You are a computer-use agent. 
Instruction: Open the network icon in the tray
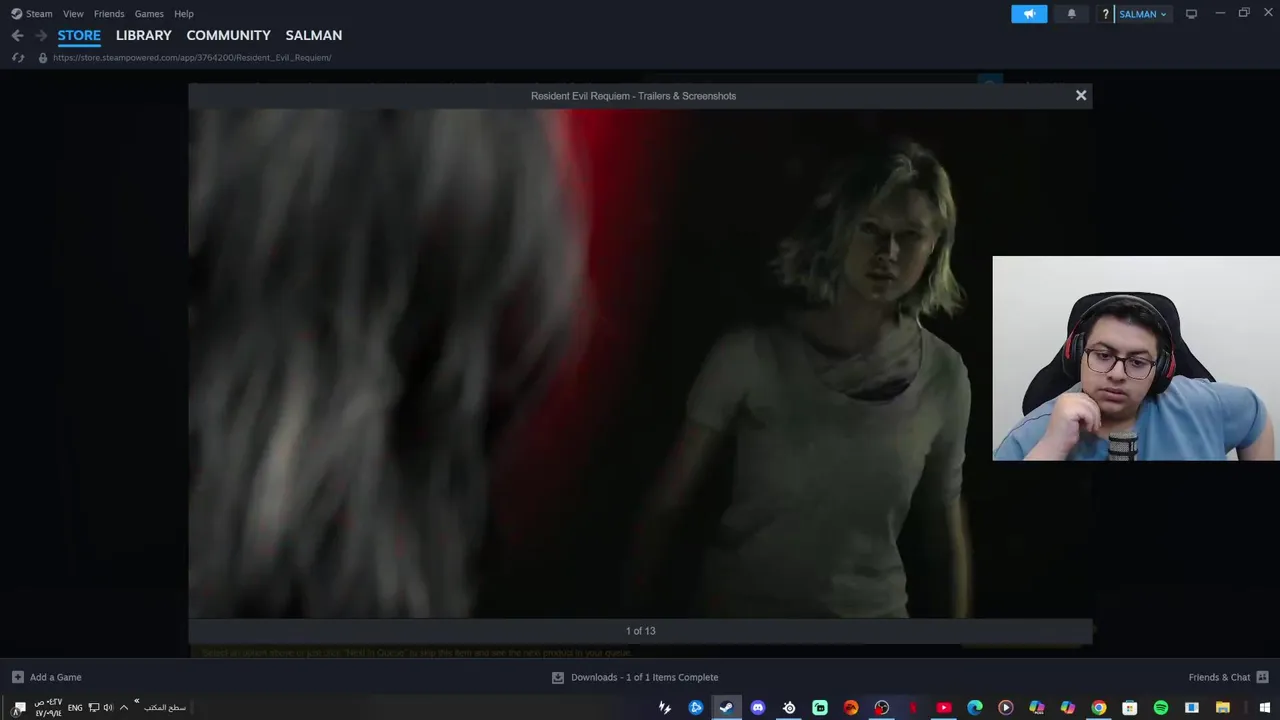[94, 708]
